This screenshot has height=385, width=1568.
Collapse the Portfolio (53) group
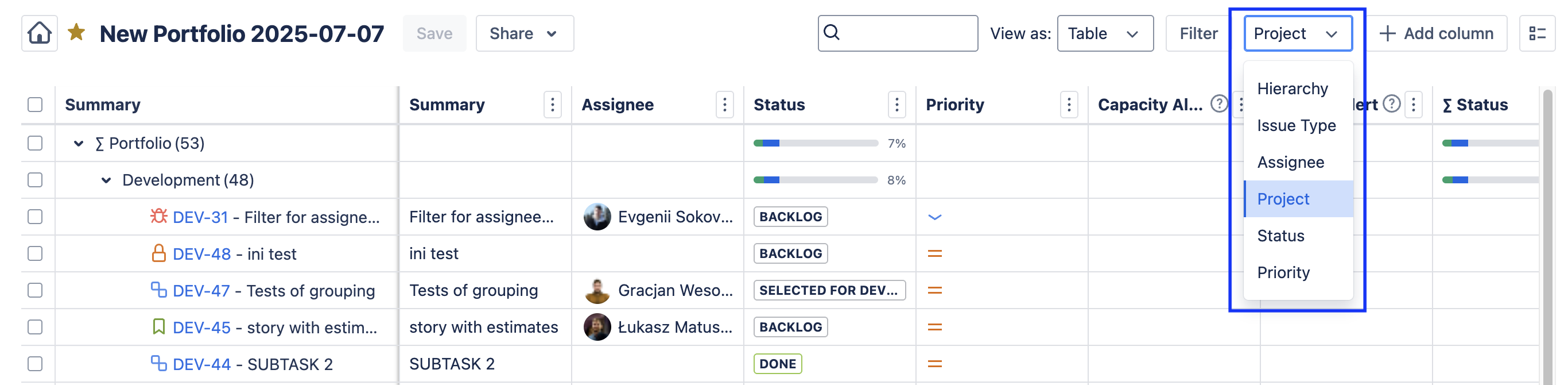(x=79, y=144)
